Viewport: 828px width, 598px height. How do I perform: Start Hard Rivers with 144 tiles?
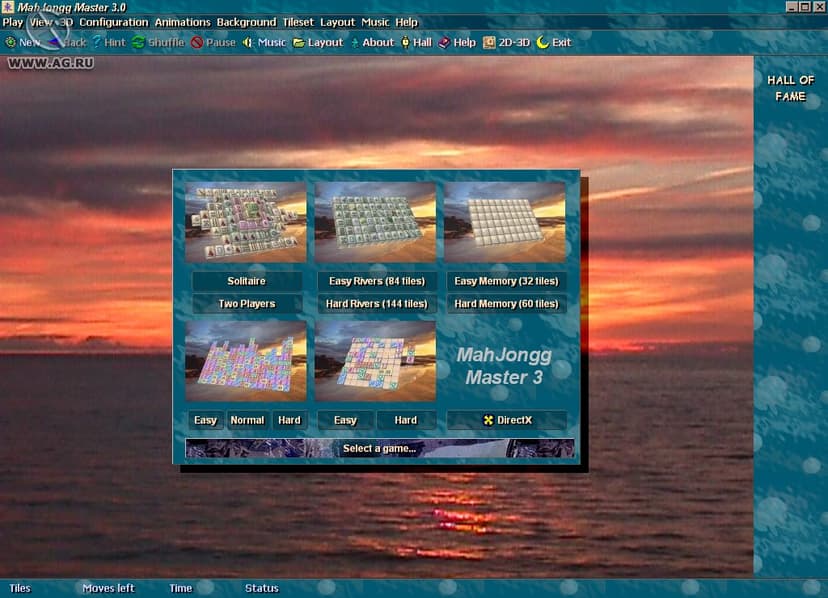377,304
